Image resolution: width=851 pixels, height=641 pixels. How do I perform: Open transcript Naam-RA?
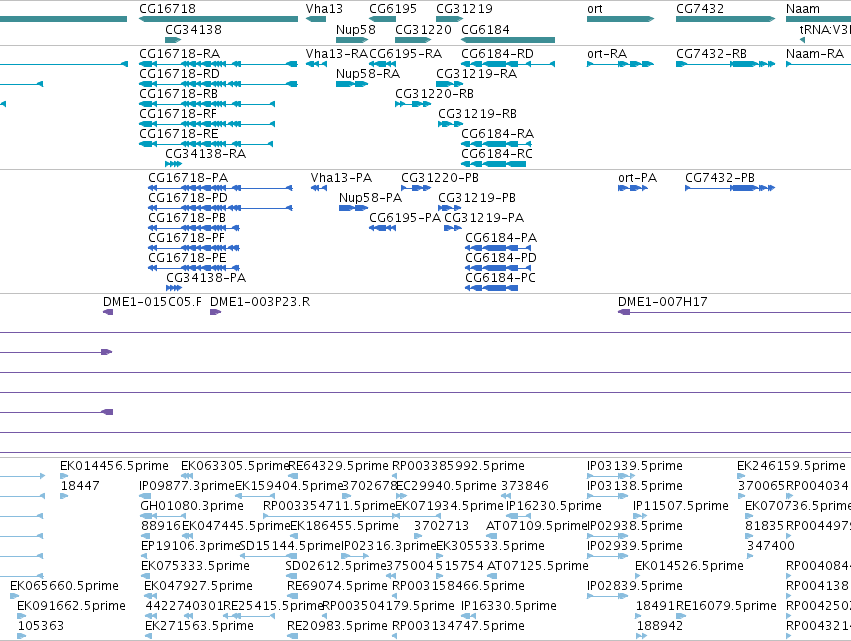coord(815,54)
